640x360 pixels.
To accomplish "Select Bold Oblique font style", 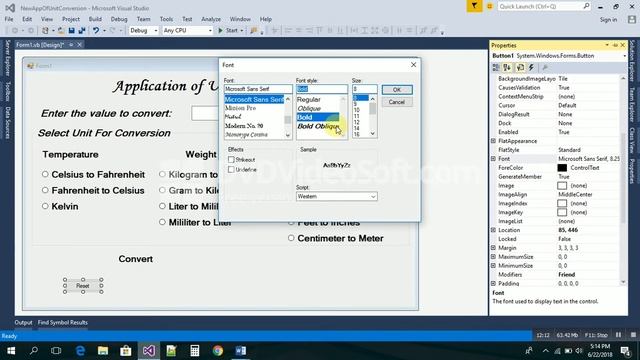I will (318, 126).
